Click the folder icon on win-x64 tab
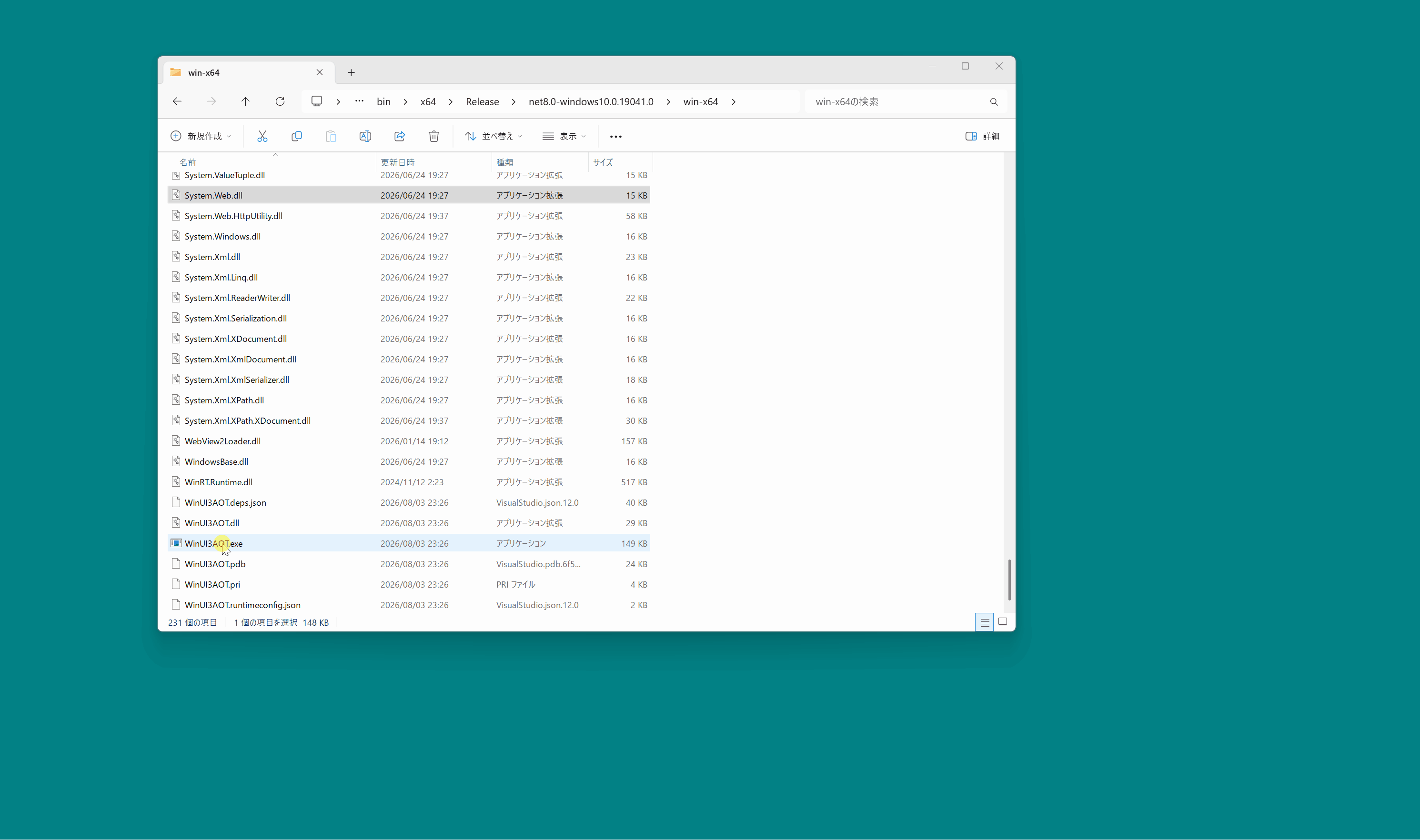1420x840 pixels. [x=175, y=72]
